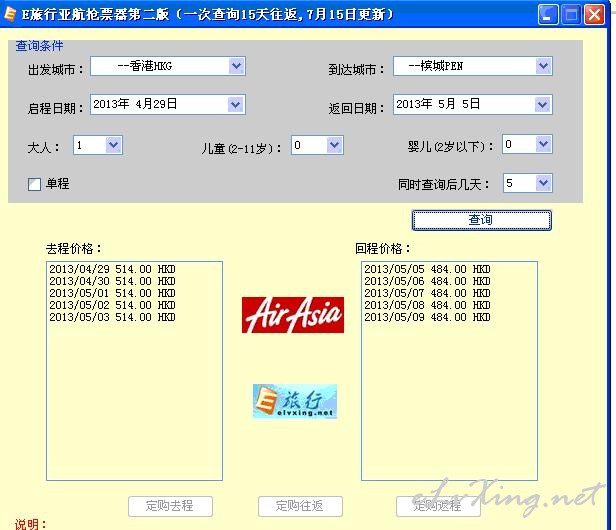This screenshot has height=530, width=616.
Task: Toggle the 单程 one-way checkbox
Action: (34, 184)
